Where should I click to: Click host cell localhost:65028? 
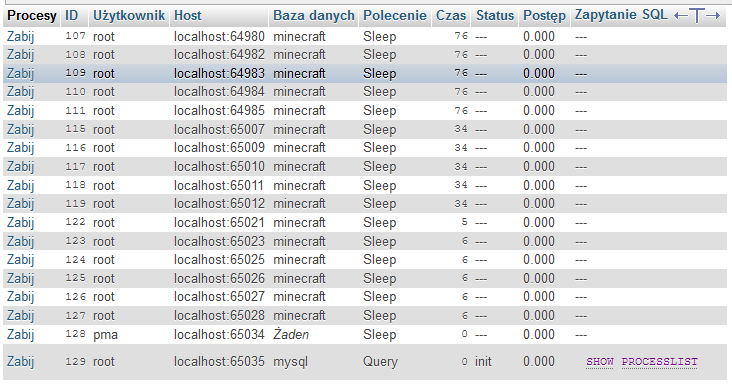point(219,315)
